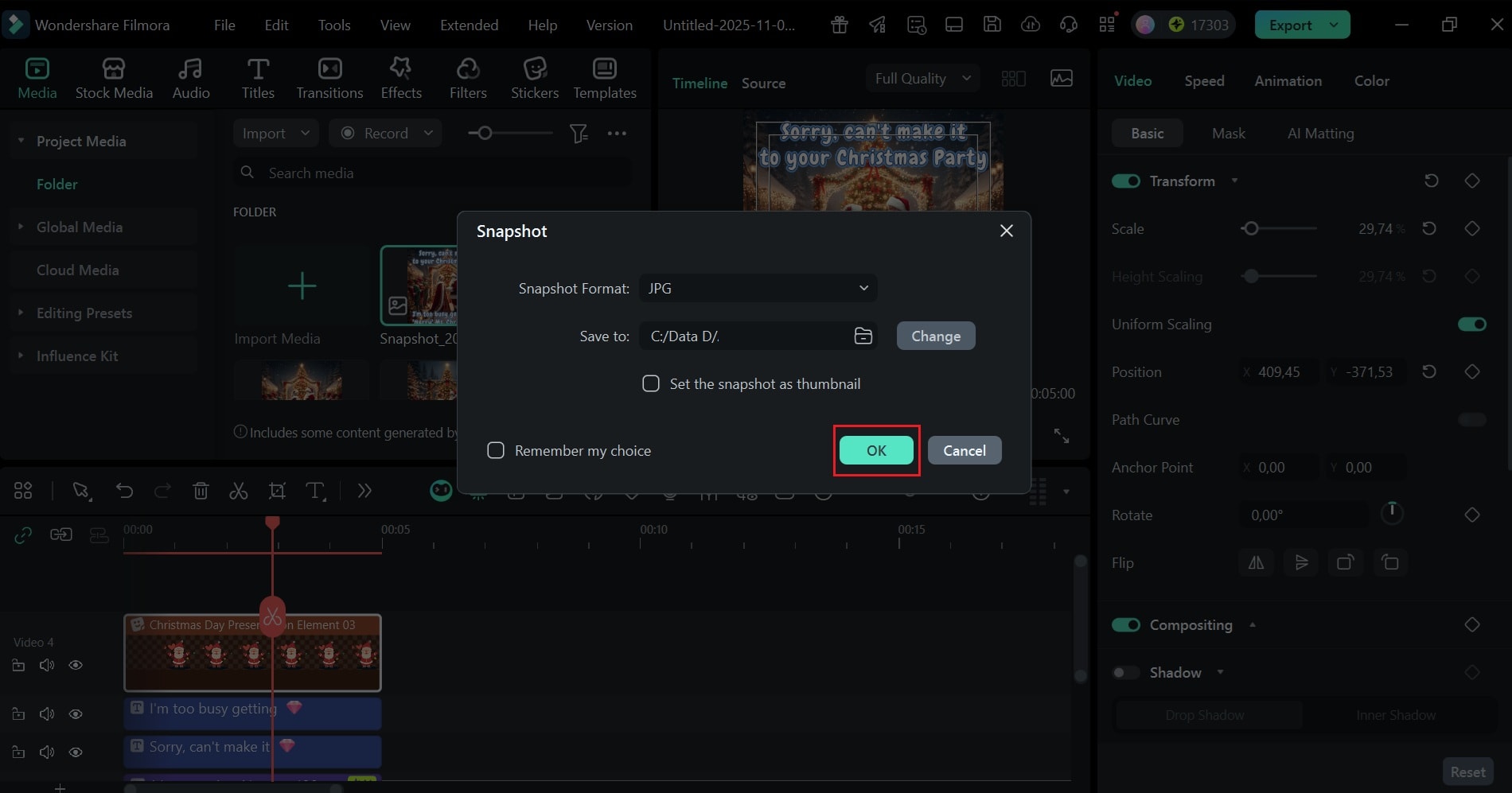Turn off Uniform Scaling toggle
1512x793 pixels.
[x=1472, y=325]
